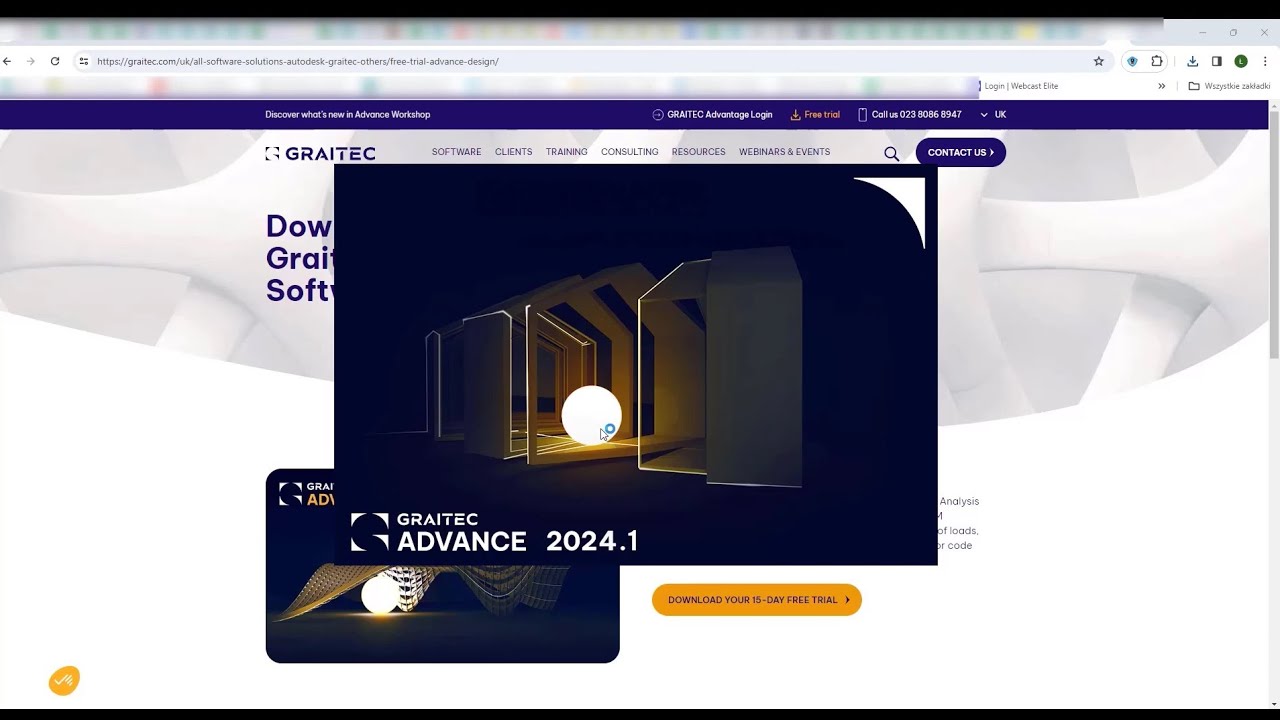The height and width of the screenshot is (720, 1280).
Task: Show hidden bookmarks via double chevron
Action: 1161,86
